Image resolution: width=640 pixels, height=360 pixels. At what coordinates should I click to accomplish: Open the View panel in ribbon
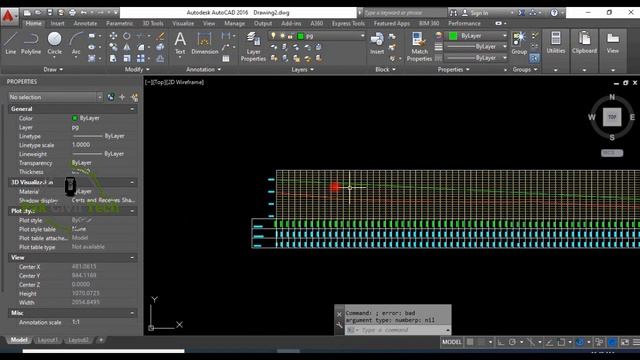click(613, 43)
